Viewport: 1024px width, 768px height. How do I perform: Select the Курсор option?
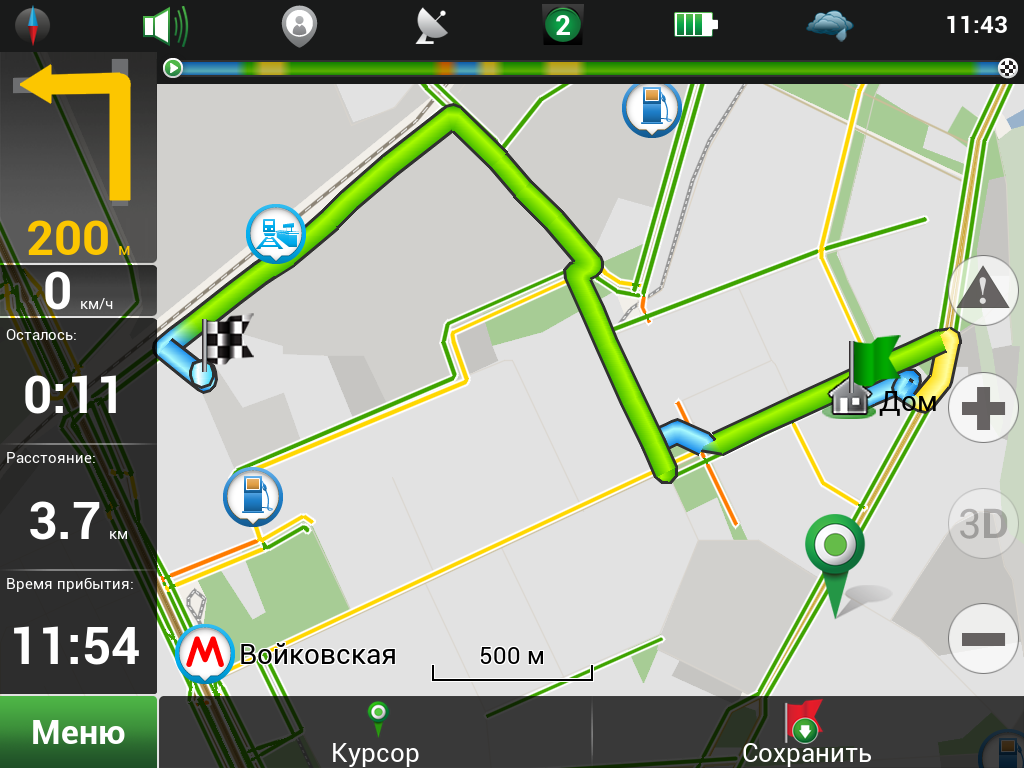click(376, 732)
